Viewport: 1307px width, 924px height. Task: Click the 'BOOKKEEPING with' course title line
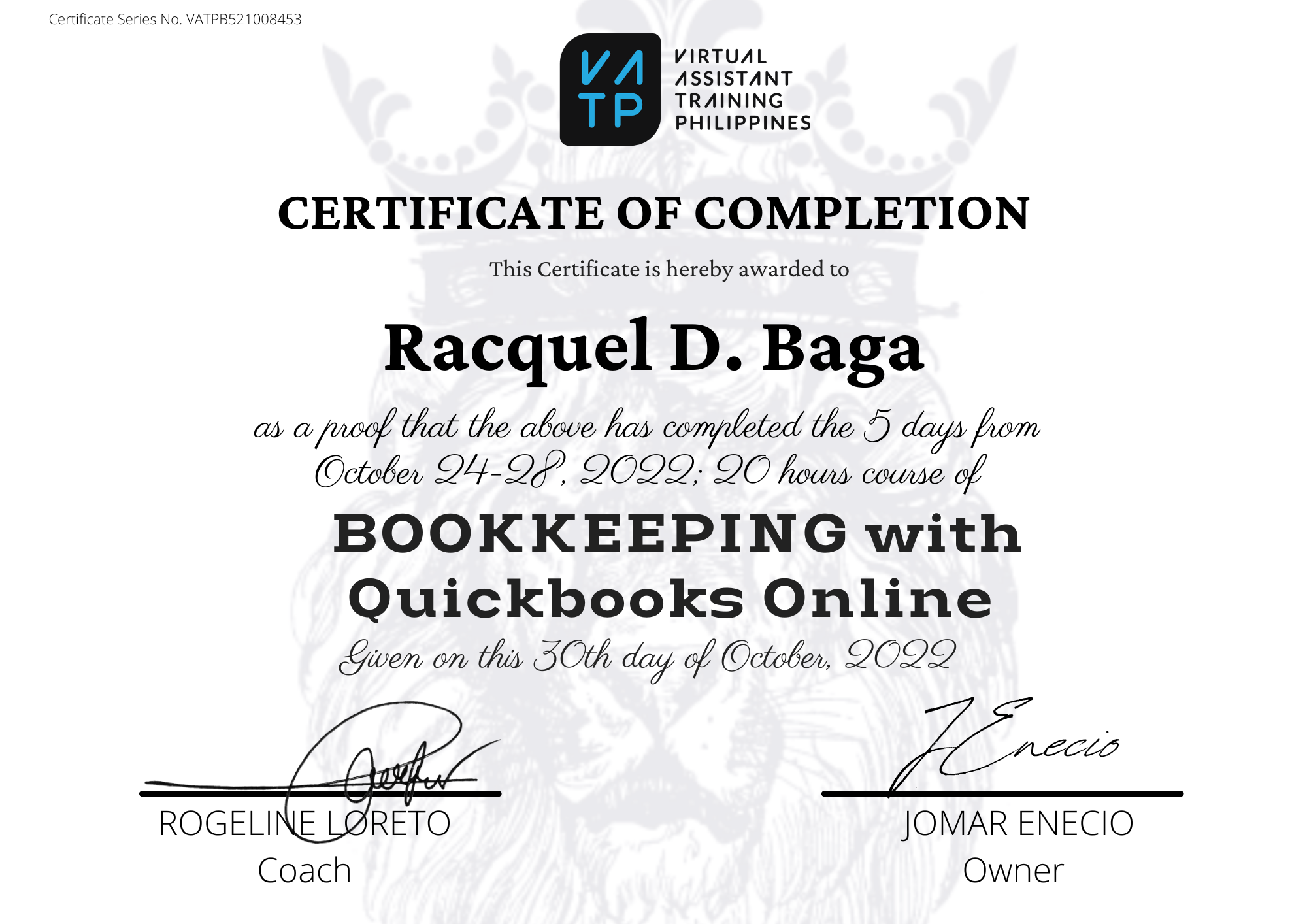677,533
